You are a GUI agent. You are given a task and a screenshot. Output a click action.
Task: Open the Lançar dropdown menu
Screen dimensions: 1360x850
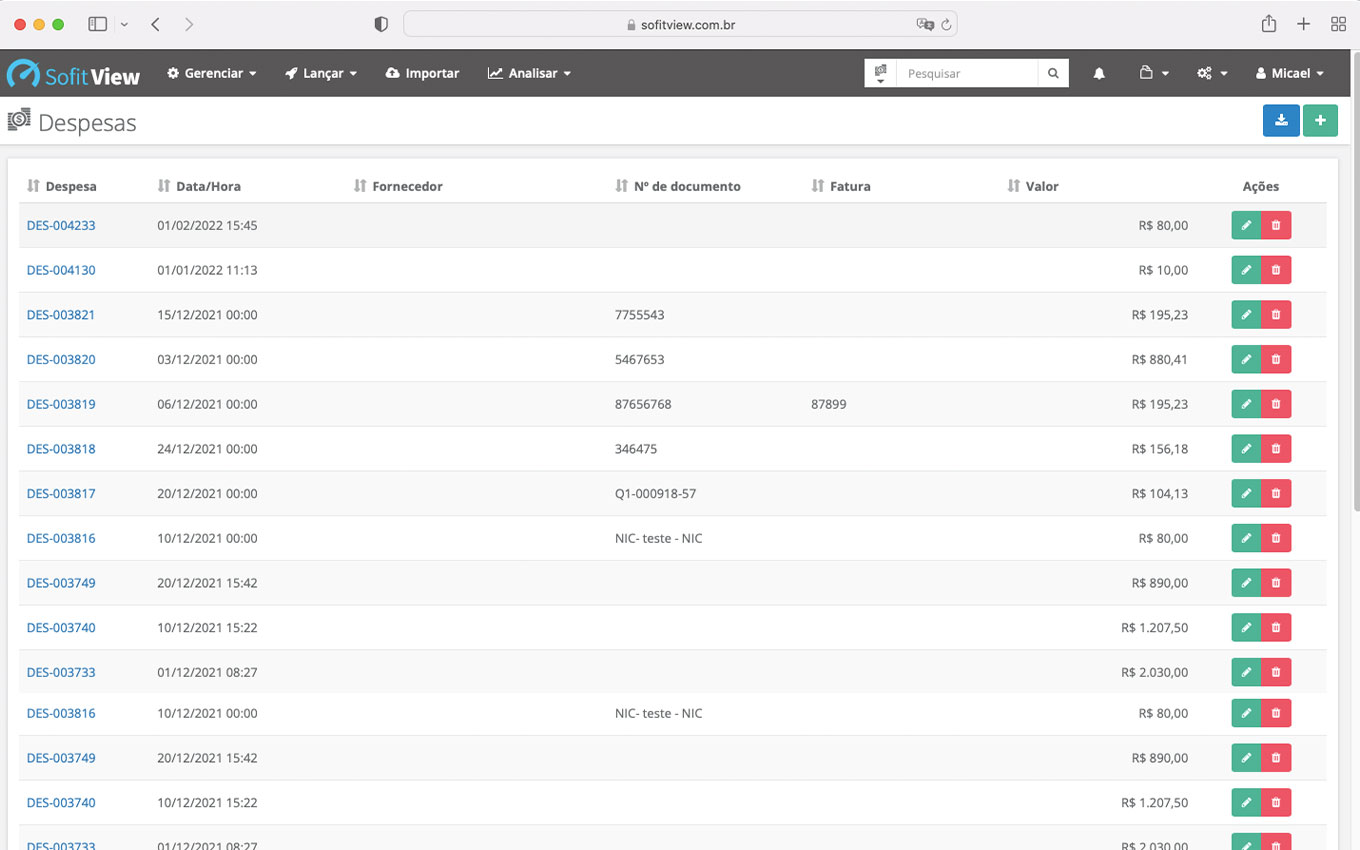point(321,73)
